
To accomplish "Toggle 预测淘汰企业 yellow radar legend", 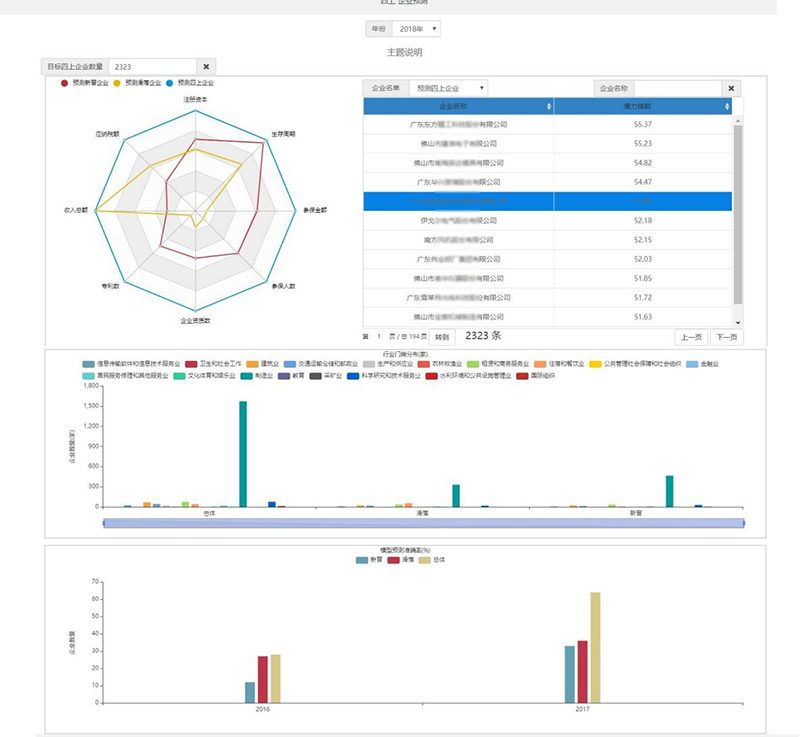I will click(137, 83).
